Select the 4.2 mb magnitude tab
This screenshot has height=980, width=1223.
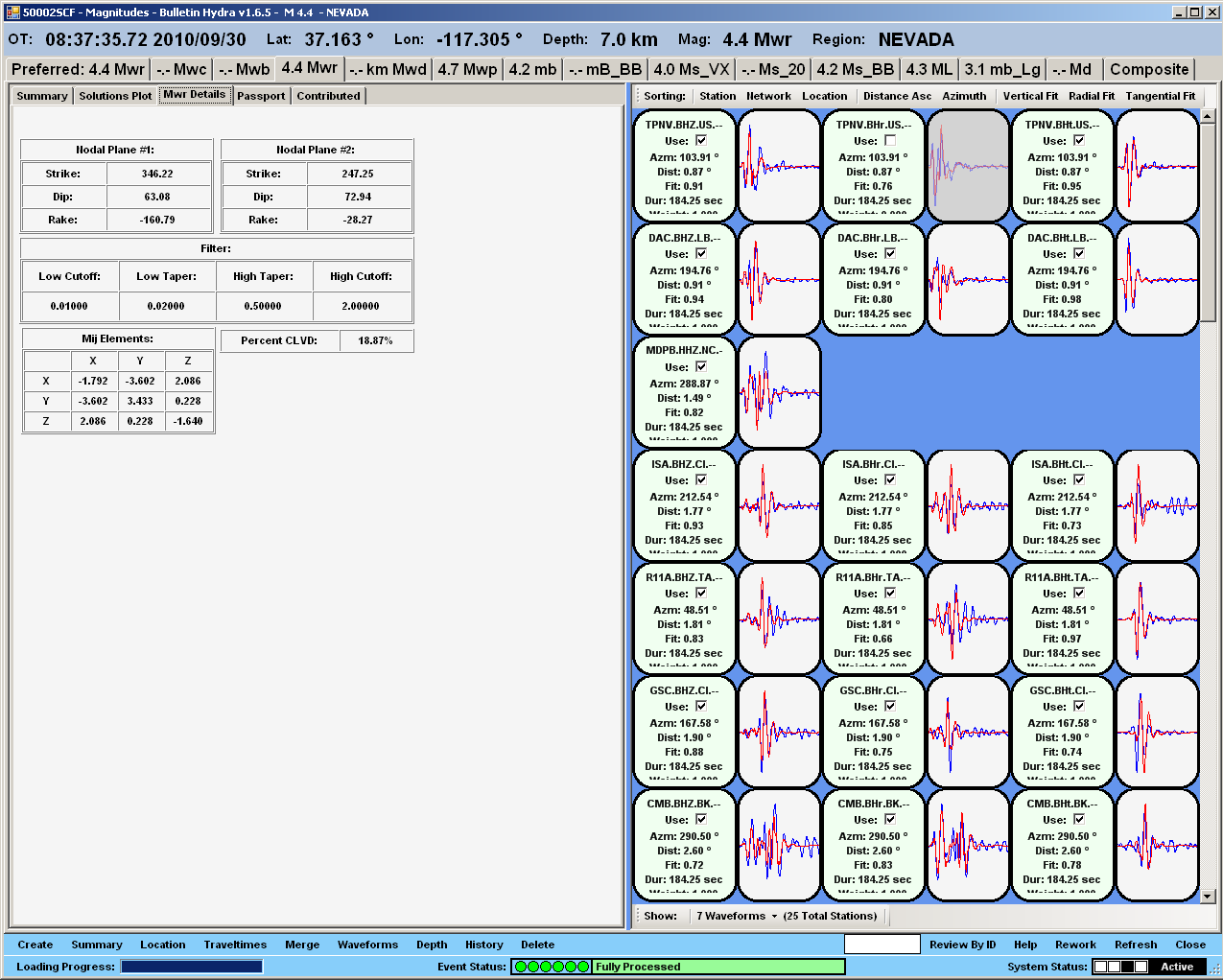(x=532, y=69)
